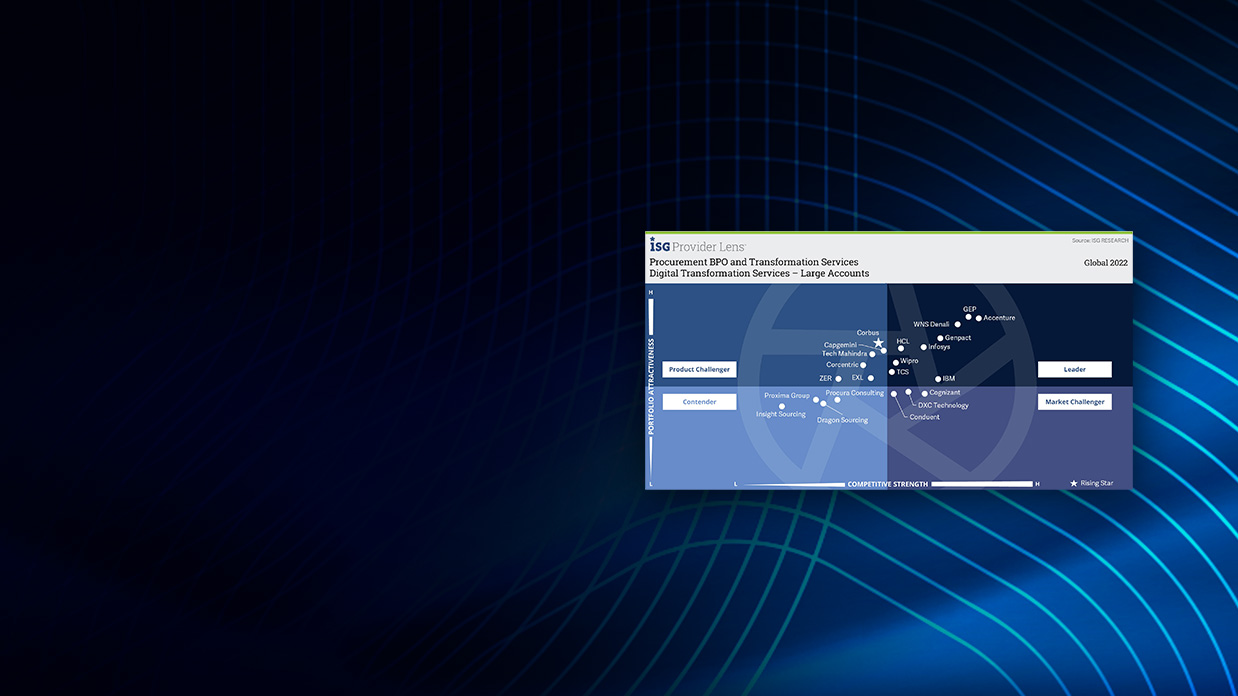Click the "Dragon Sourcing" provider label
The image size is (1238, 696).
[843, 420]
